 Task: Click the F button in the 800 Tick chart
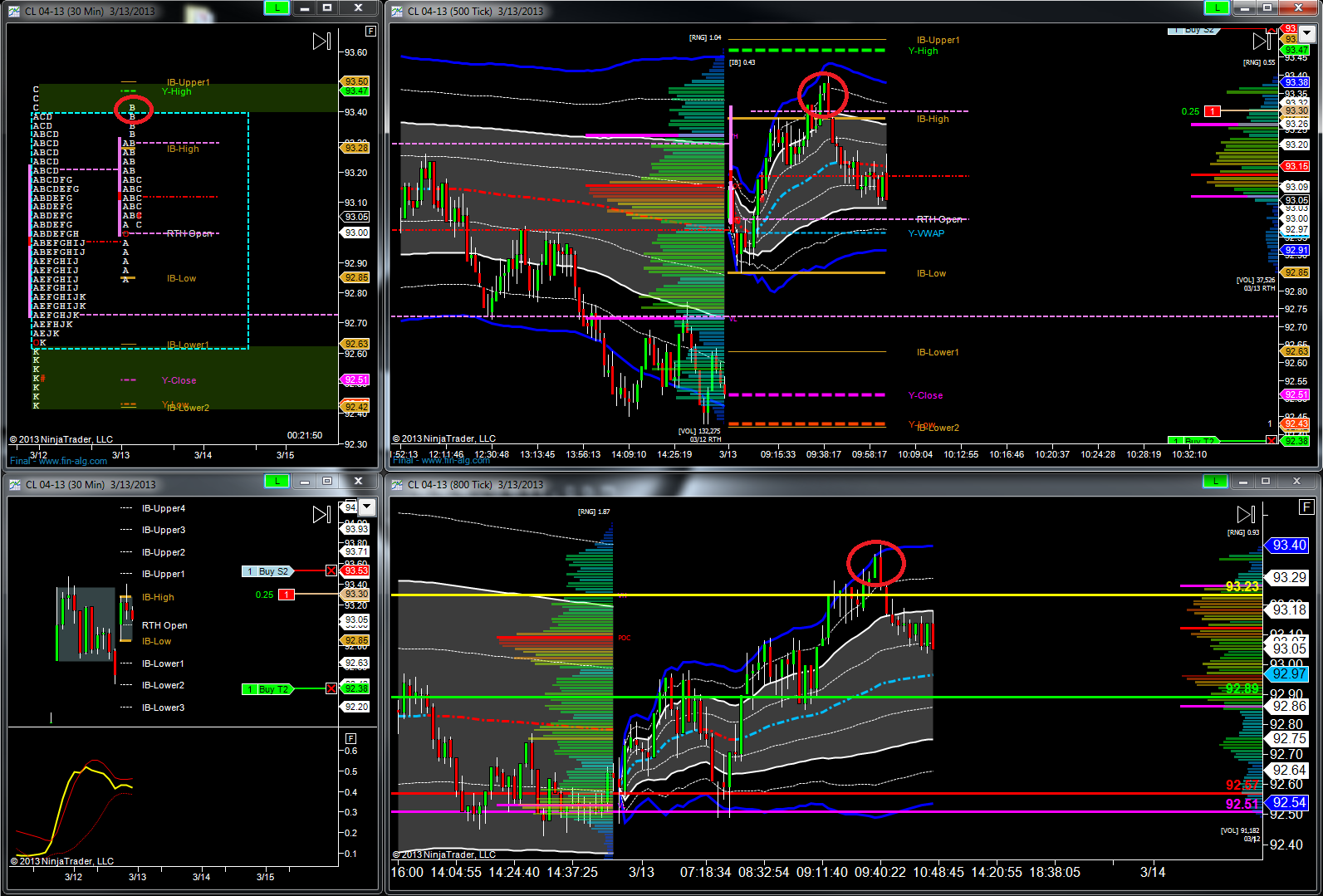(x=1306, y=507)
